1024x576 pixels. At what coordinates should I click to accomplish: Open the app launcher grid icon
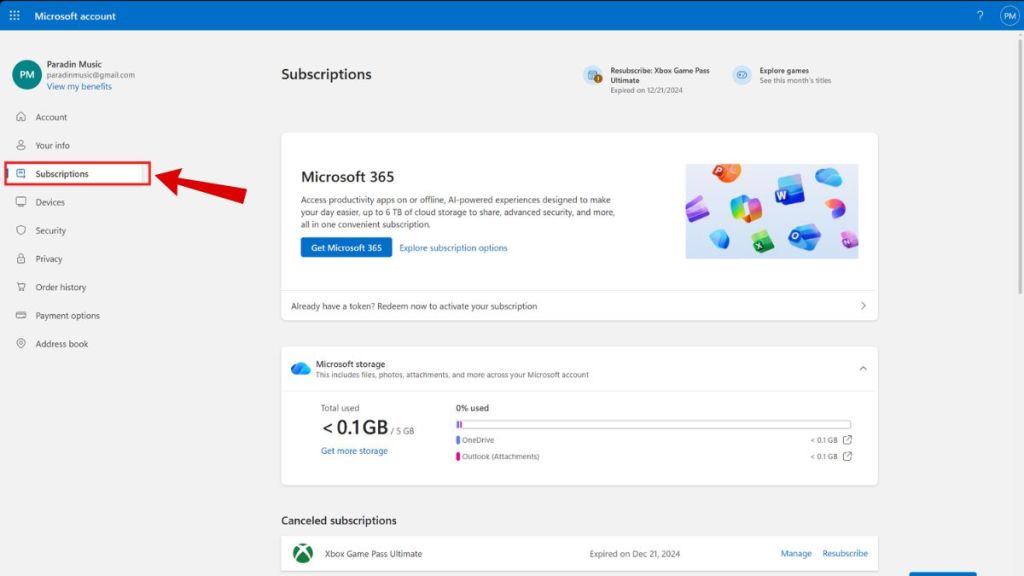(14, 16)
